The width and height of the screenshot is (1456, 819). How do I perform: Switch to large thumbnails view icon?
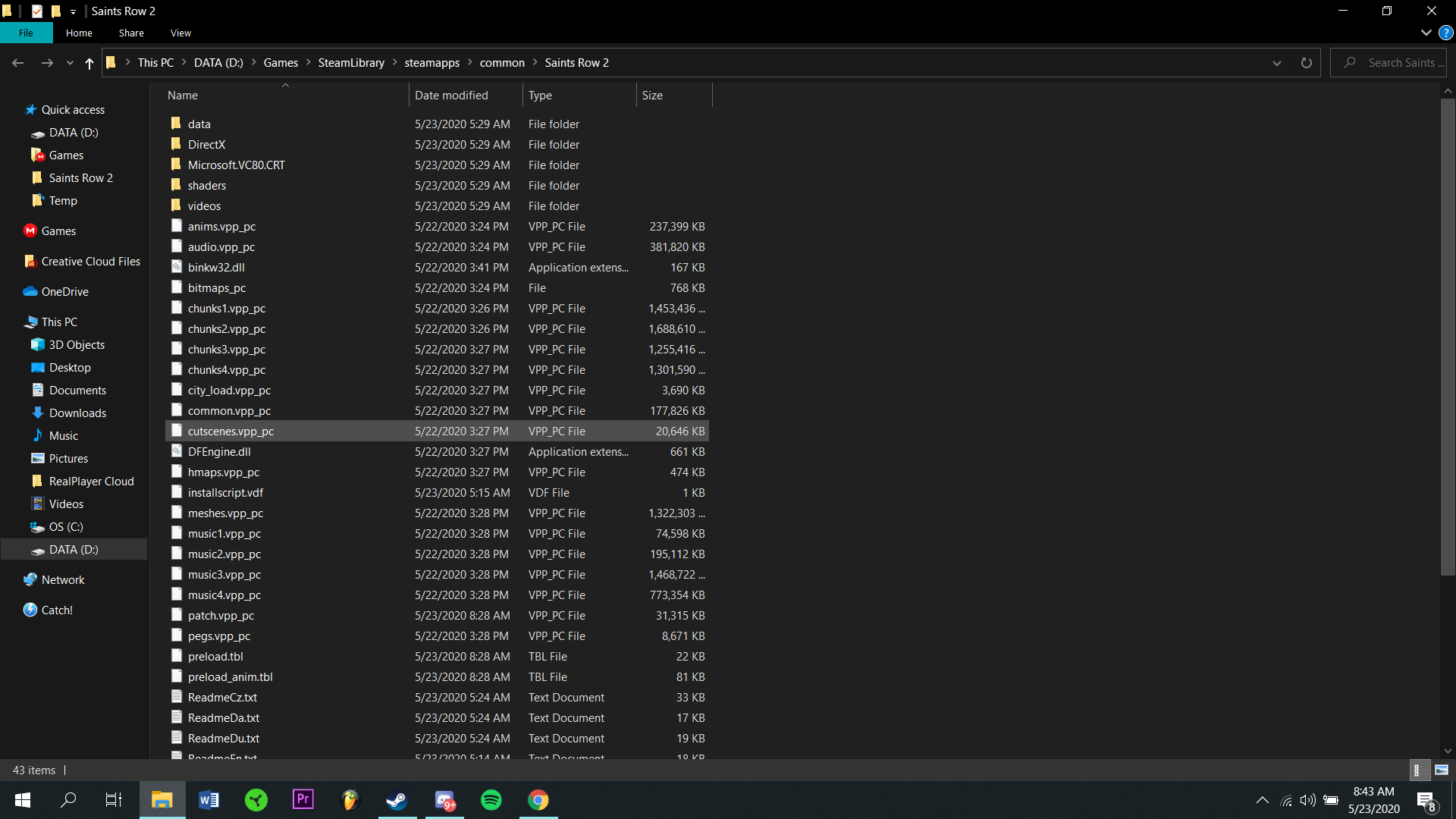[x=1442, y=770]
